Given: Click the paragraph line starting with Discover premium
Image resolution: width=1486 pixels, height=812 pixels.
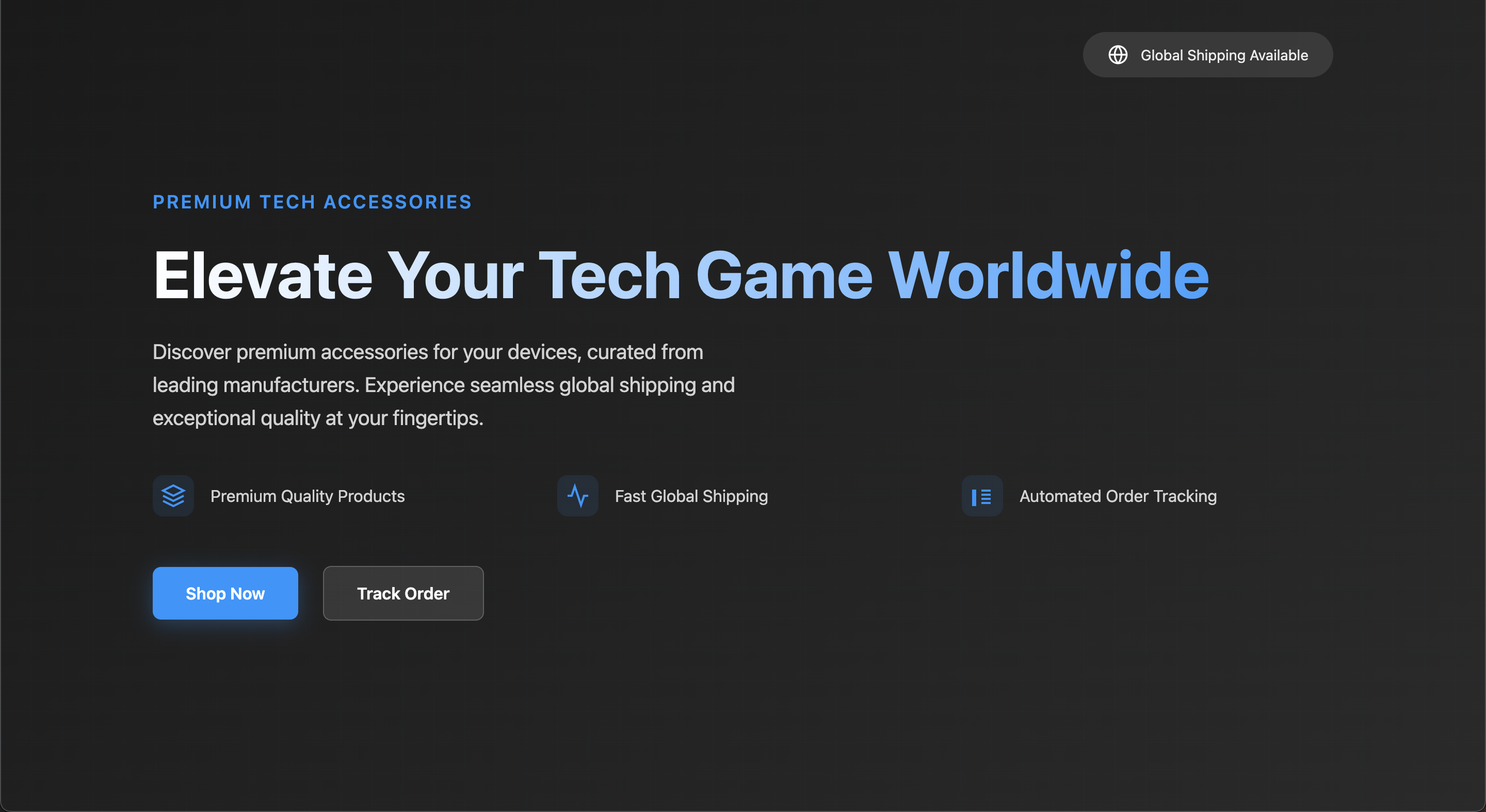Looking at the screenshot, I should [427, 352].
